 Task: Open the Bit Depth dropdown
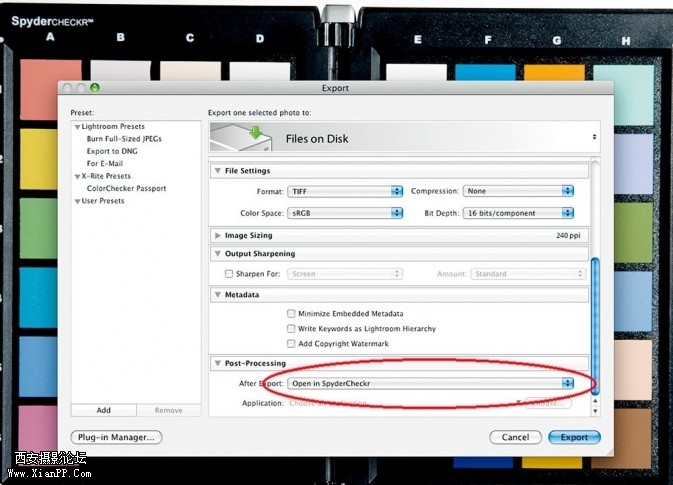point(518,213)
